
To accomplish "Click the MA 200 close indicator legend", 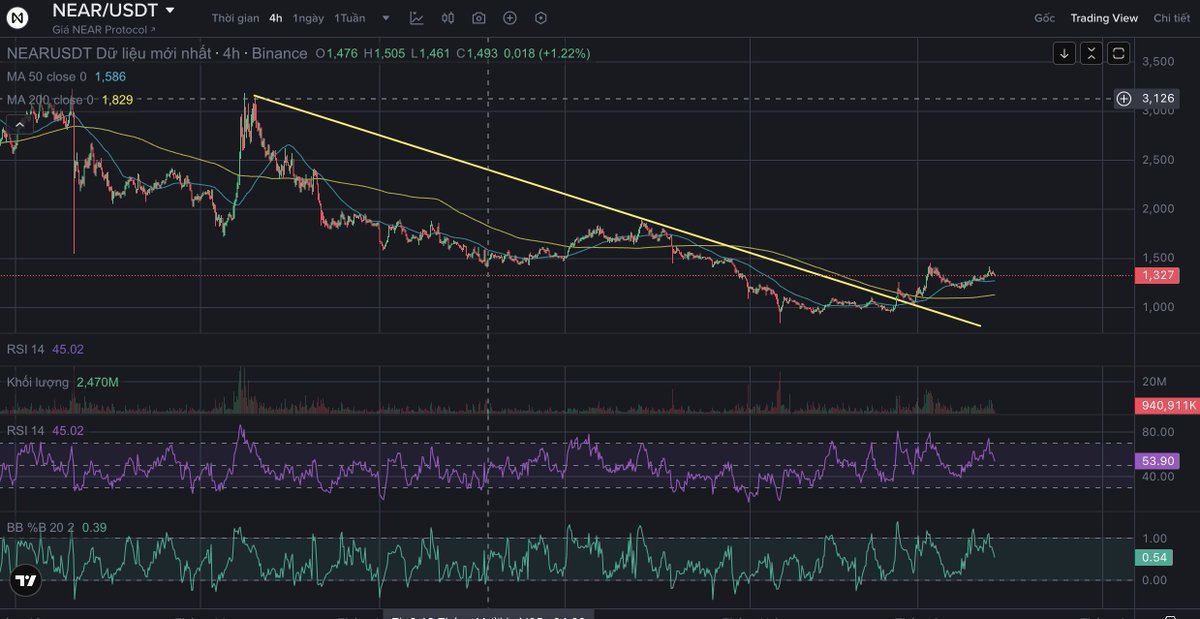I will tap(50, 100).
